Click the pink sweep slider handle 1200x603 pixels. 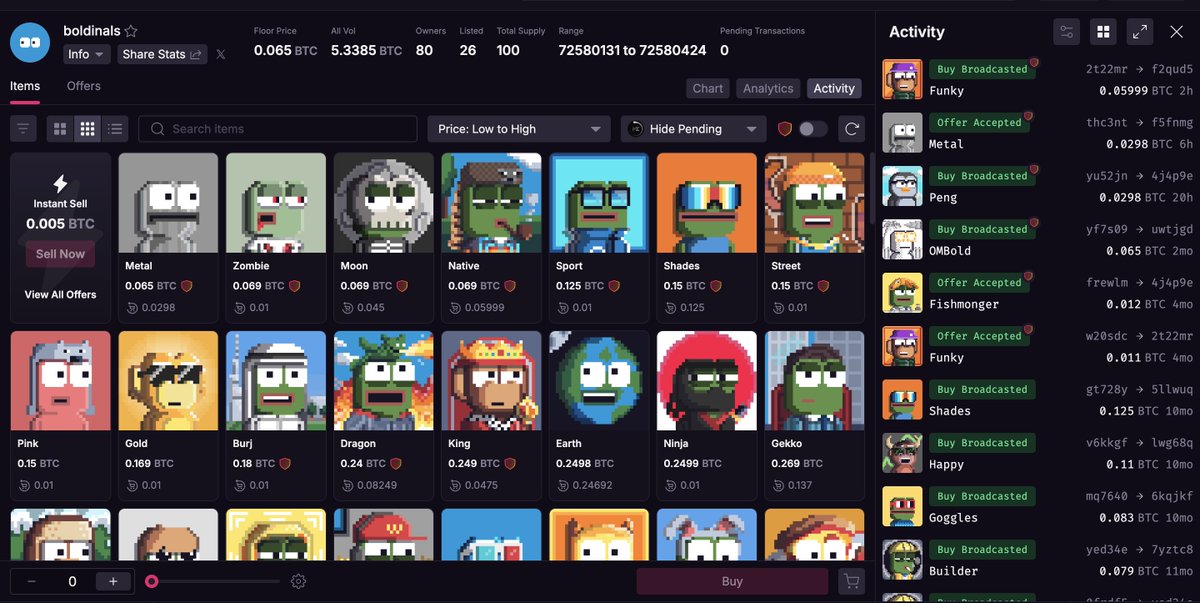151,581
